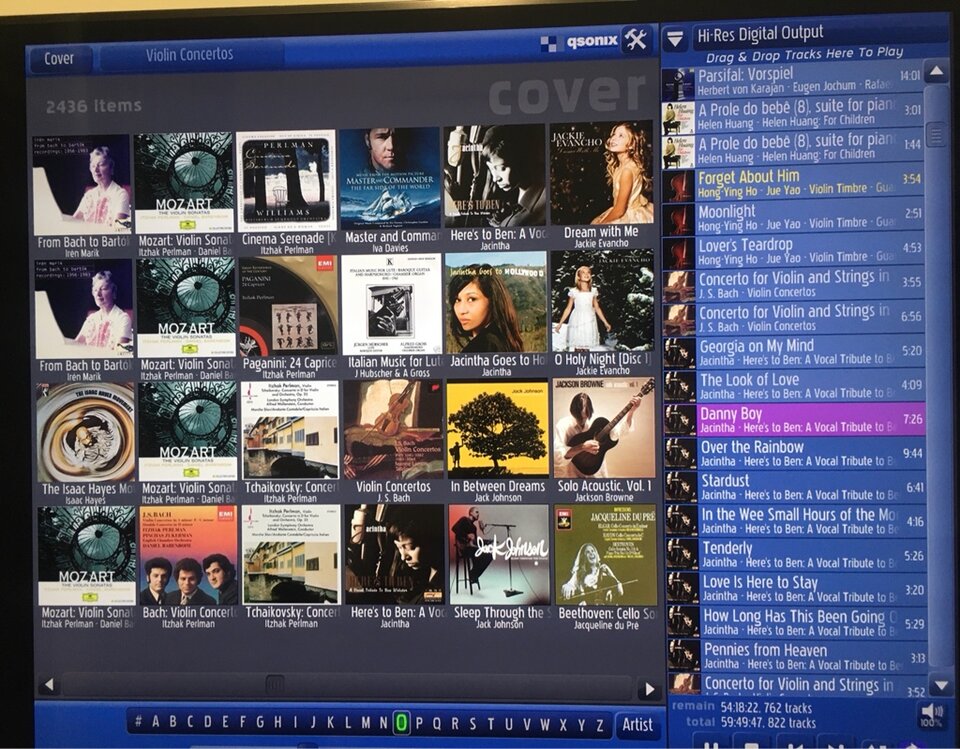Screen dimensions: 960x749
Task: Open the qsonix tools wrench icon
Action: (x=637, y=41)
